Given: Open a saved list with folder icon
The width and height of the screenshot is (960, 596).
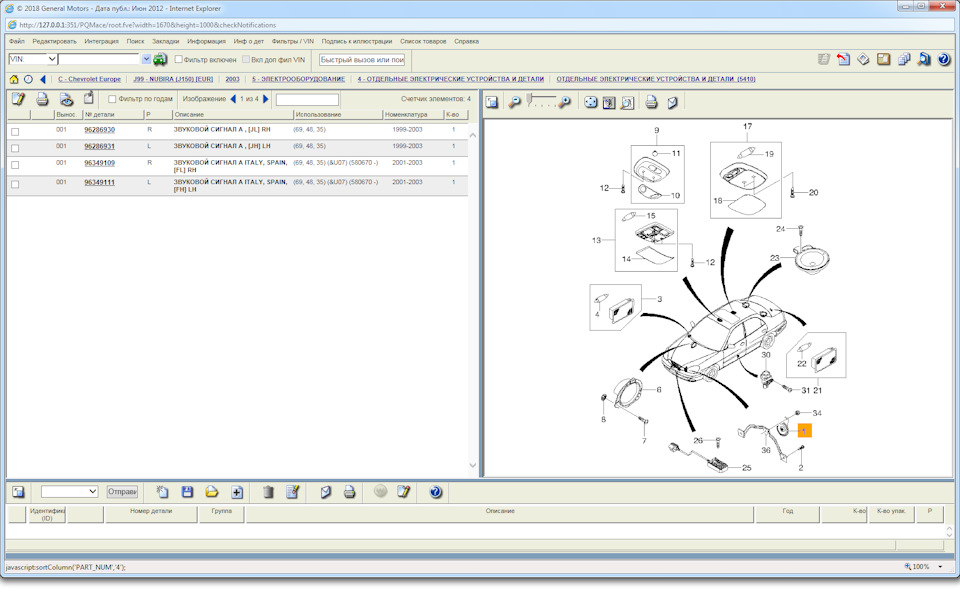Looking at the screenshot, I should tap(211, 492).
